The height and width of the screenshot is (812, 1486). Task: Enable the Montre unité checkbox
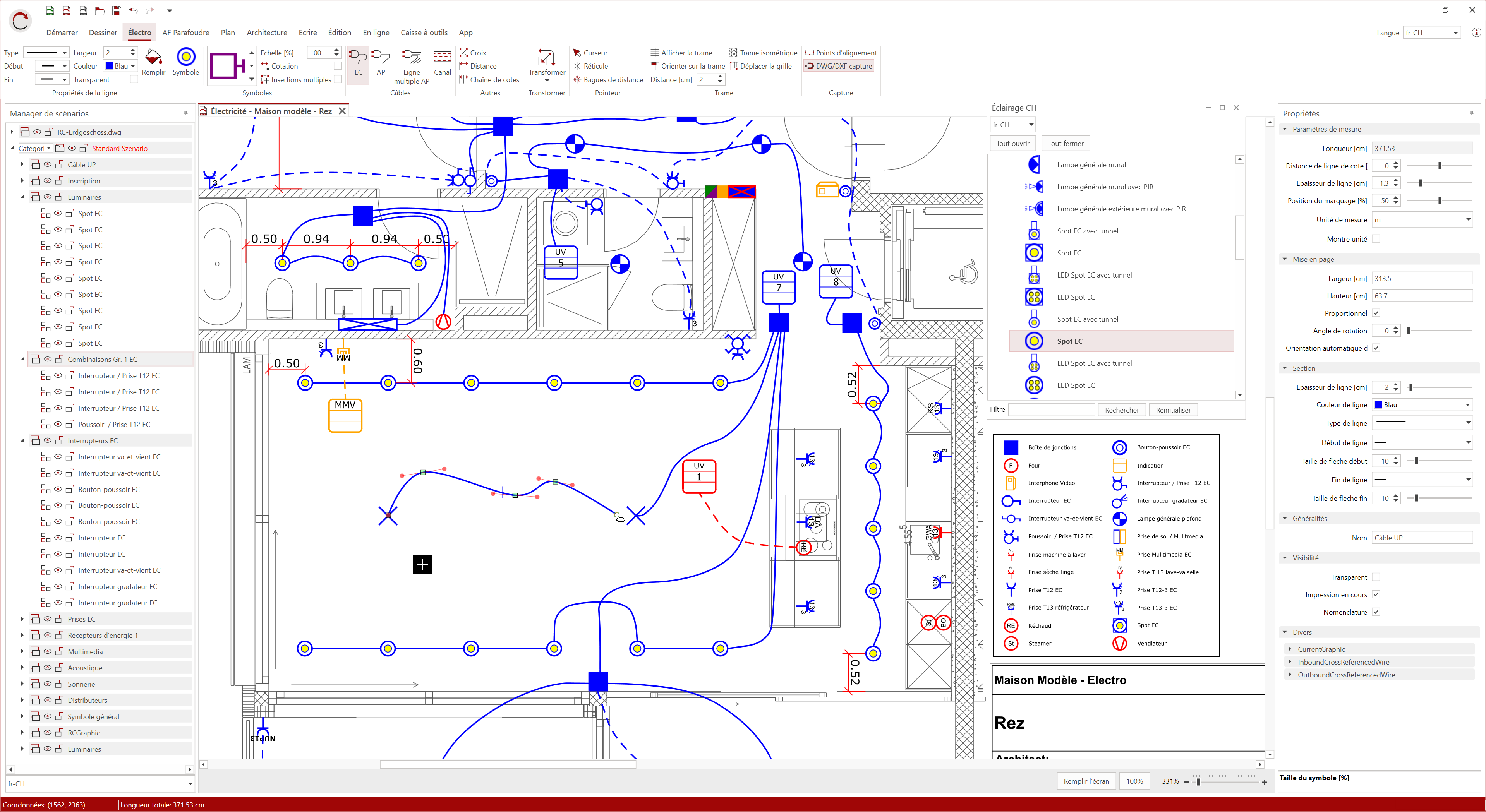click(1376, 239)
